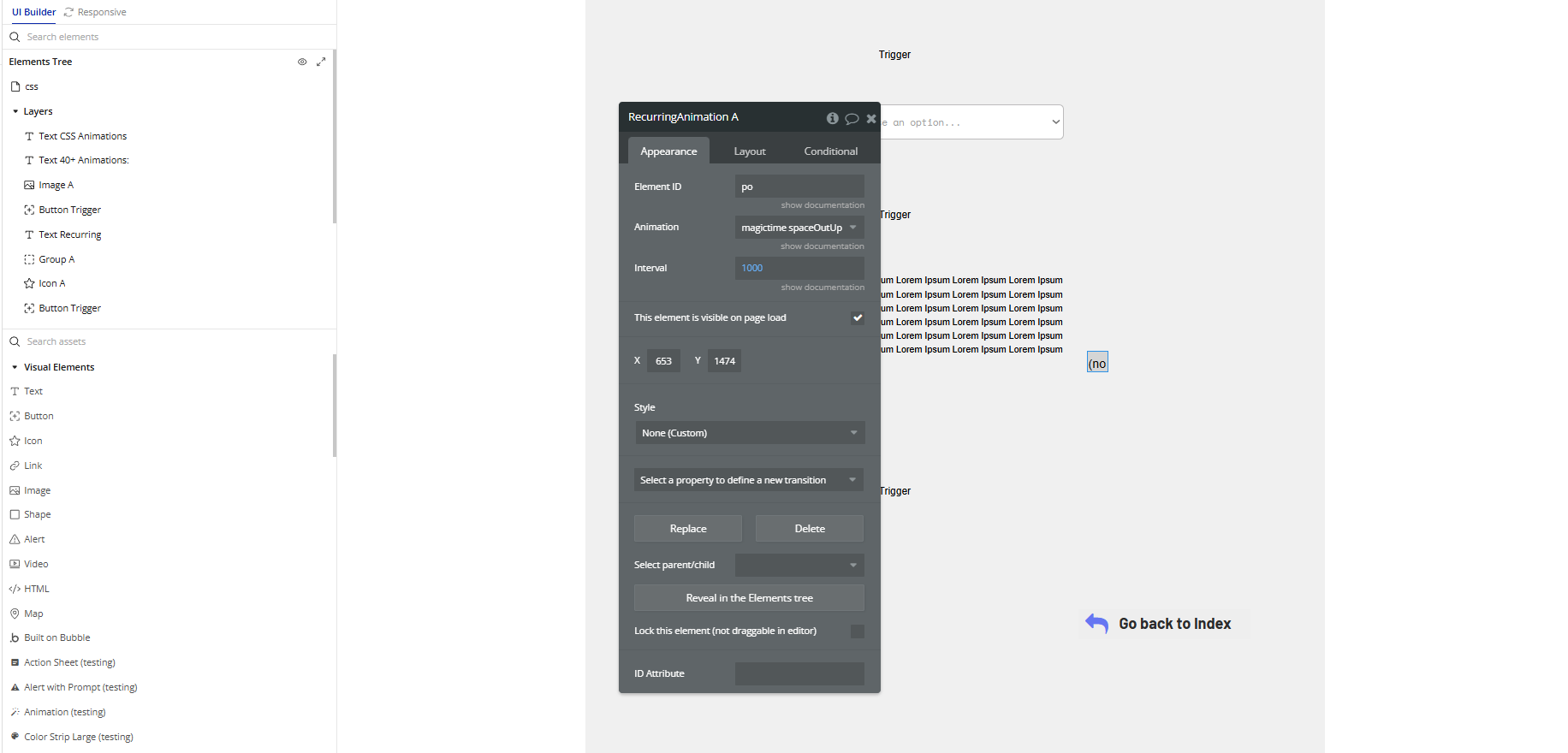Click the Map pin icon in Visual Elements
This screenshot has width=1568, height=753.
15,614
